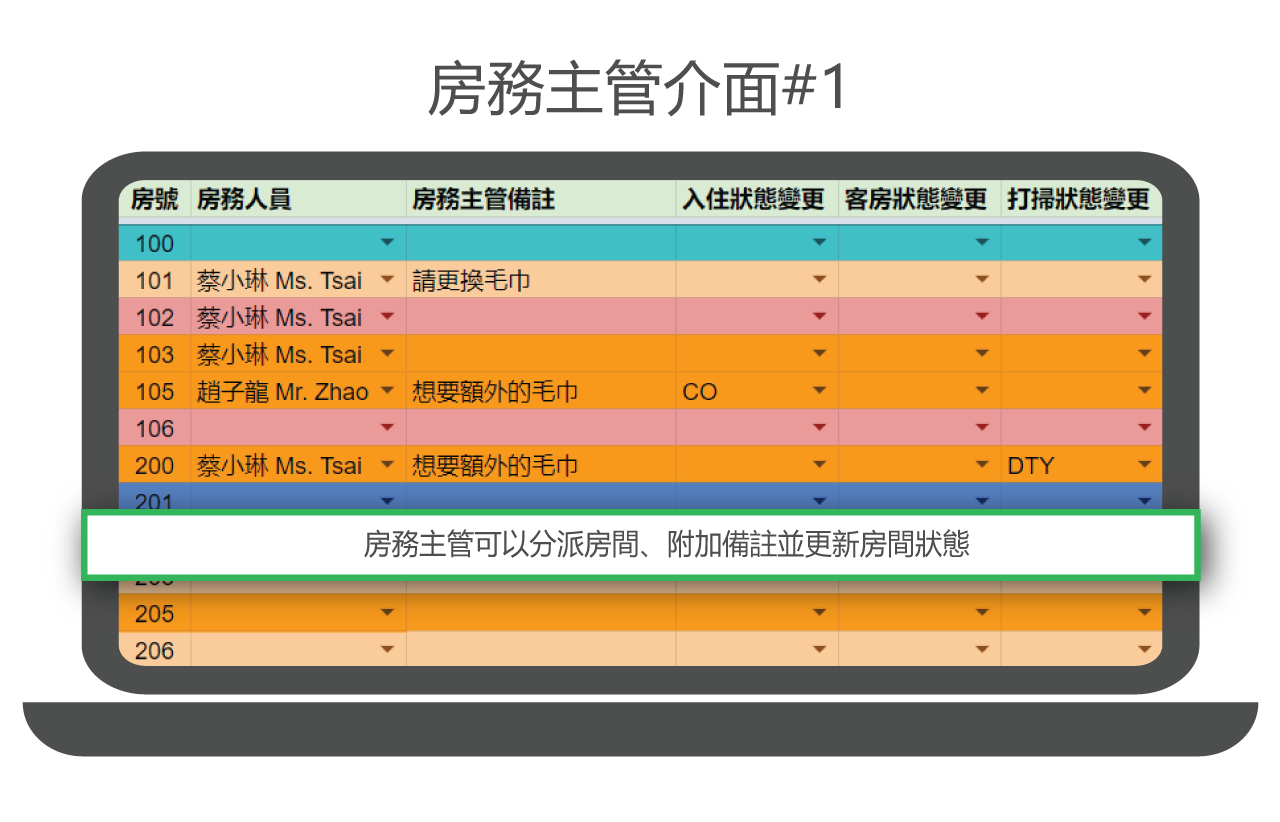Open 客房狀態變更 dropdown for room 100

pyautogui.click(x=982, y=243)
